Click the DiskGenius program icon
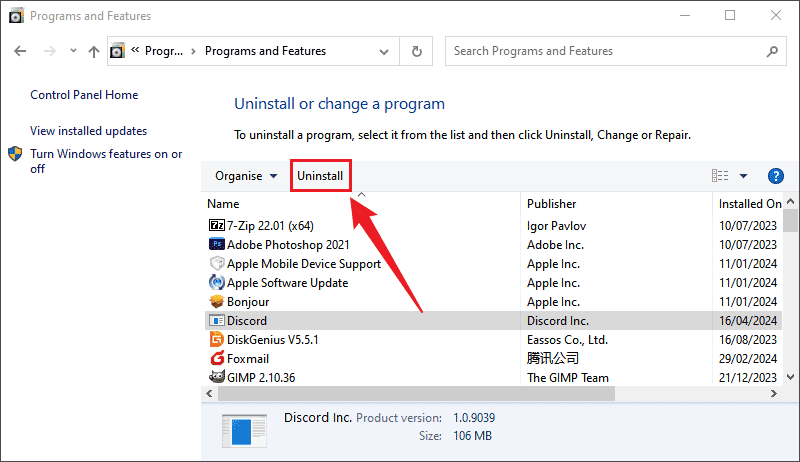This screenshot has width=800, height=462. coord(217,339)
